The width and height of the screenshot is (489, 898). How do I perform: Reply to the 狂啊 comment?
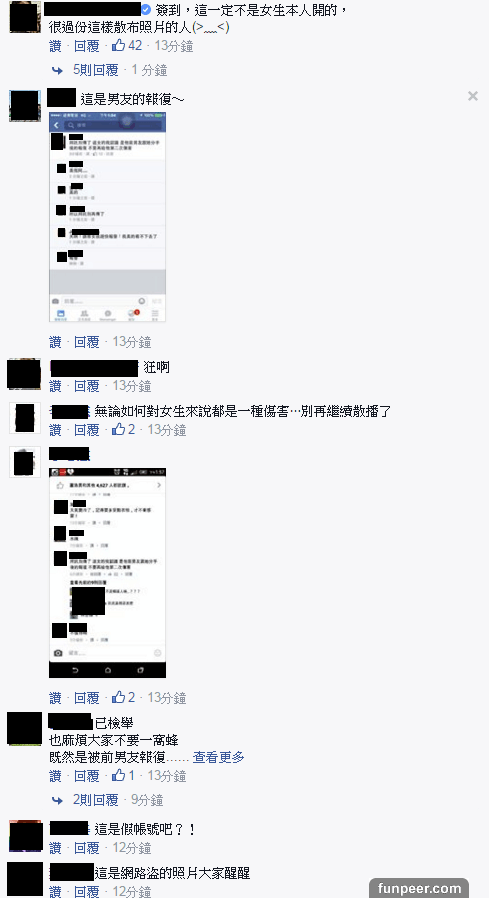coord(86,386)
